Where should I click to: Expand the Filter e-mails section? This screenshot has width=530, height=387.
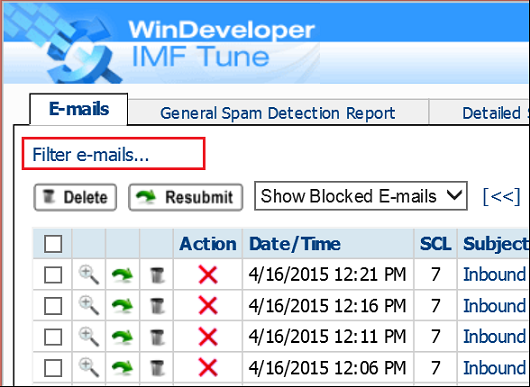91,155
